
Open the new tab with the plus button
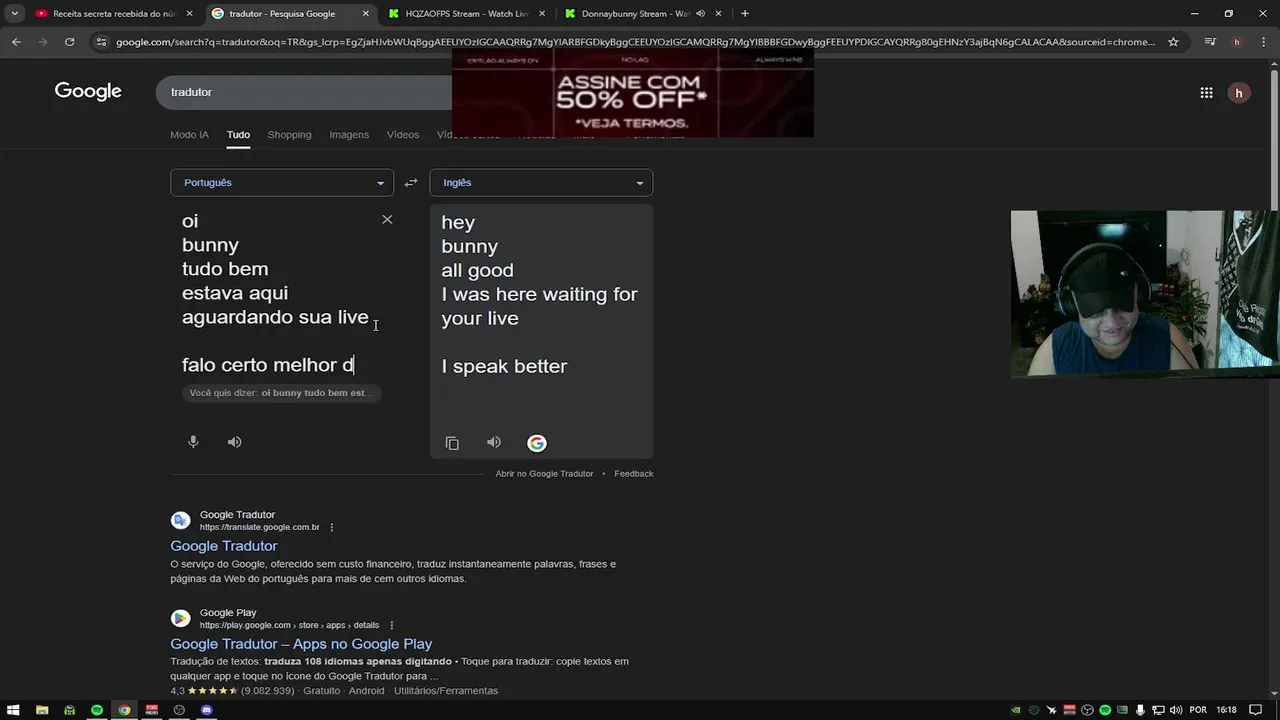click(745, 14)
